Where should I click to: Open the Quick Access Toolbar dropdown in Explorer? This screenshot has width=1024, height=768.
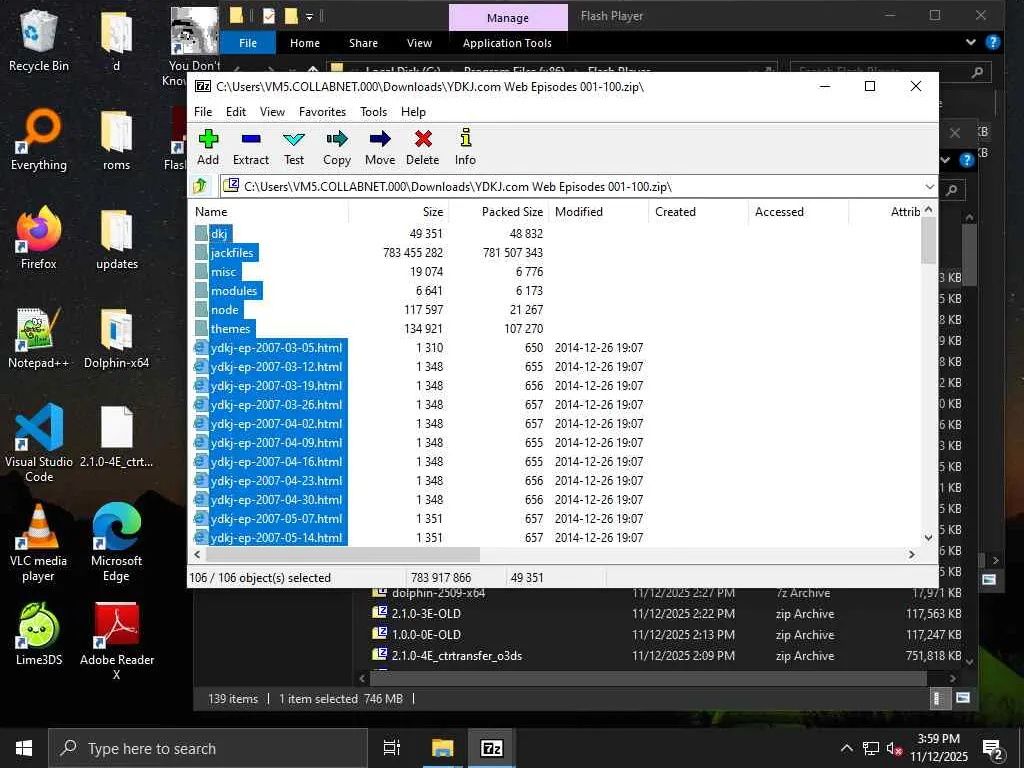[x=310, y=16]
